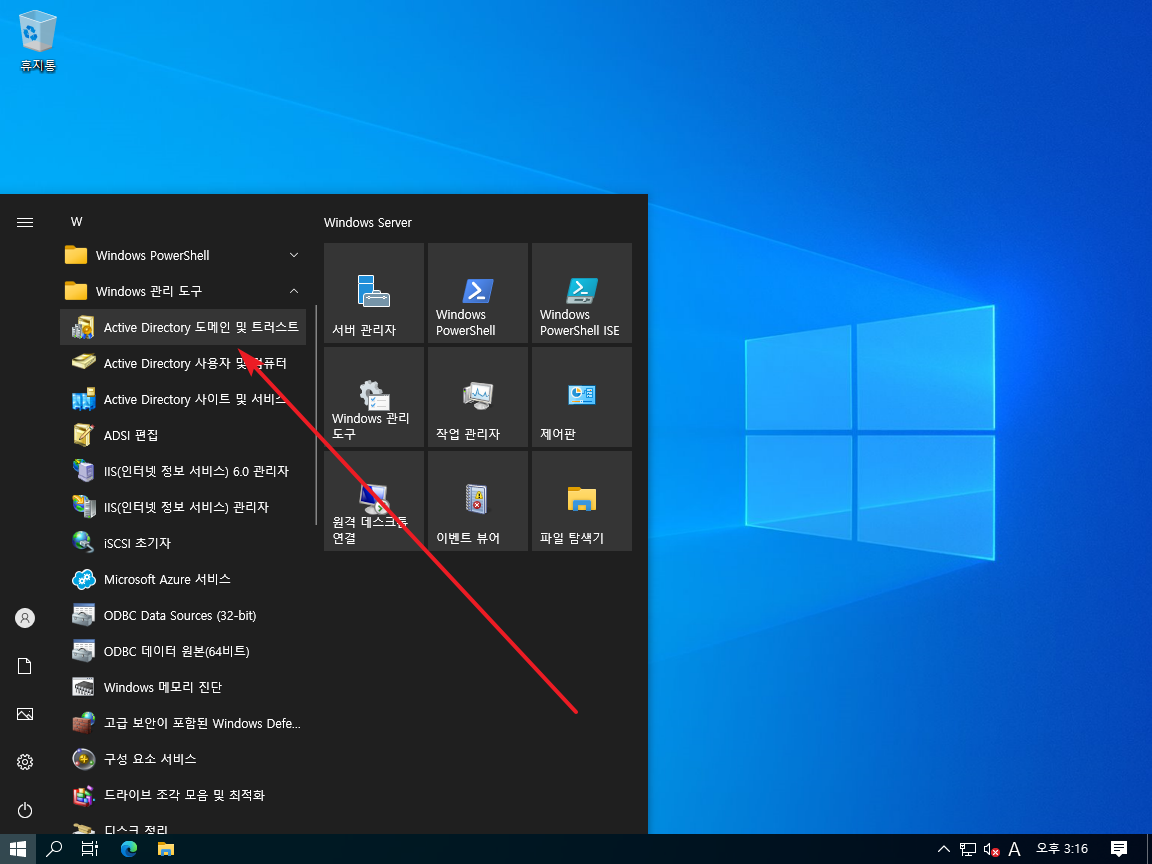Open the Recycle Bin (휴지통) desktop icon
Screen dimensions: 1152x864
coord(37,41)
